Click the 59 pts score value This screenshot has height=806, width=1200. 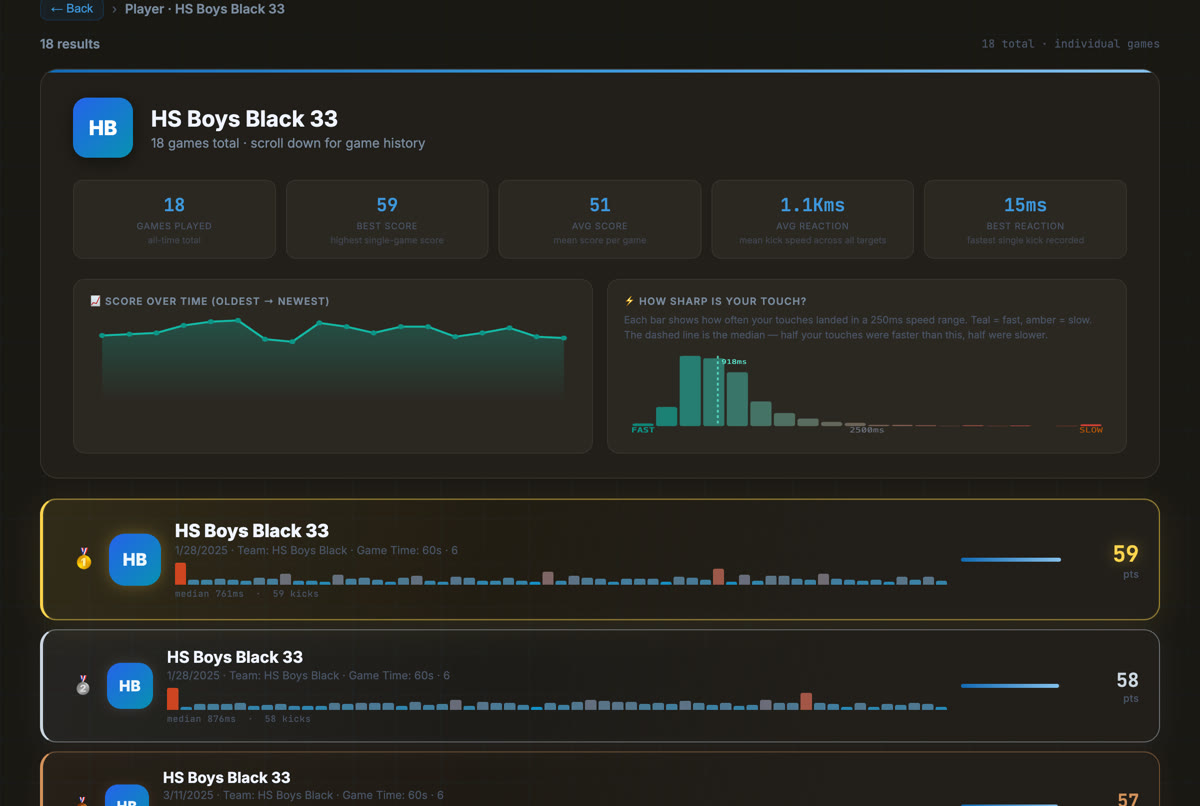pos(1126,554)
